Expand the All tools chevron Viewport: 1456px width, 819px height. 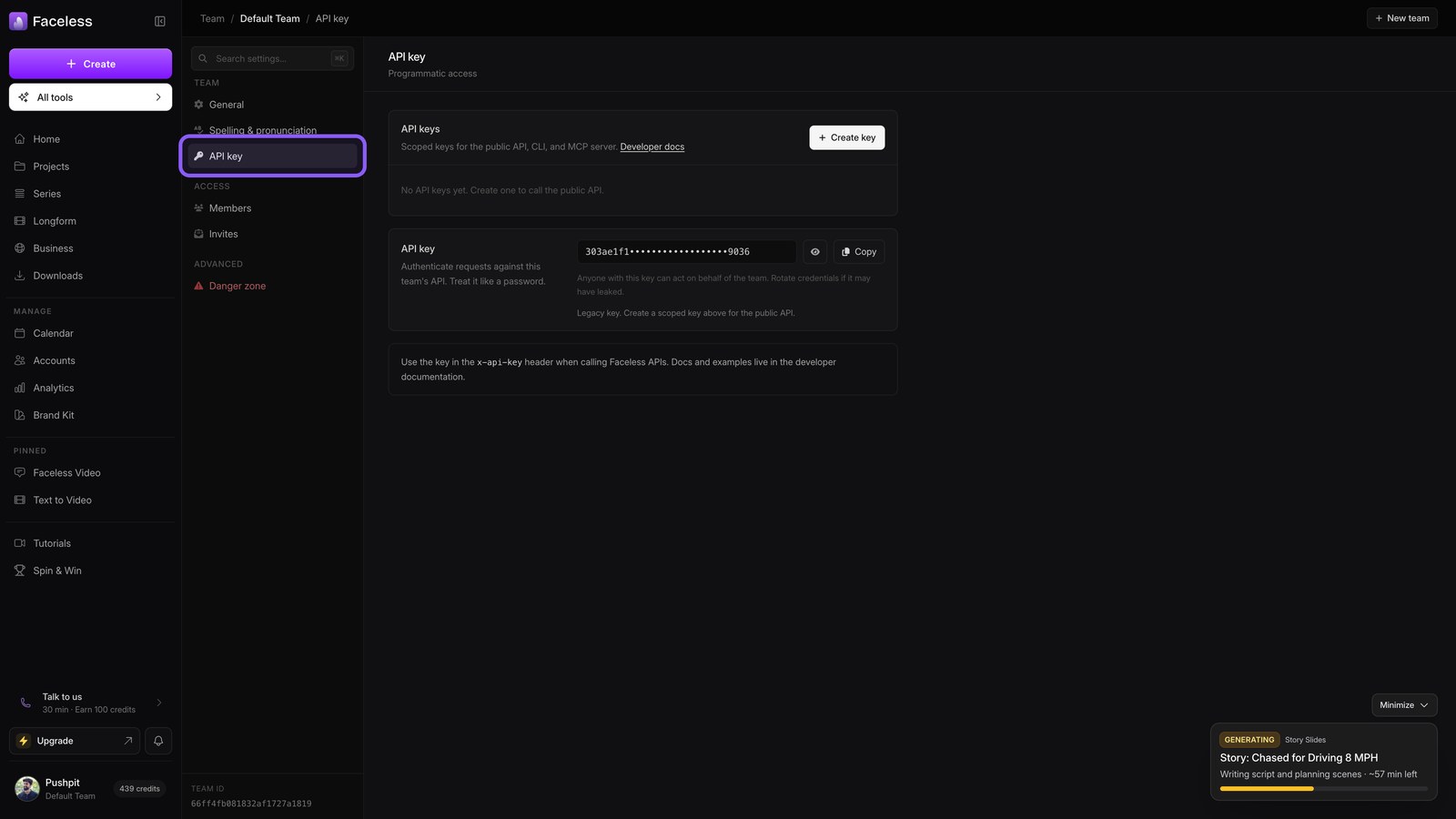pos(158,97)
